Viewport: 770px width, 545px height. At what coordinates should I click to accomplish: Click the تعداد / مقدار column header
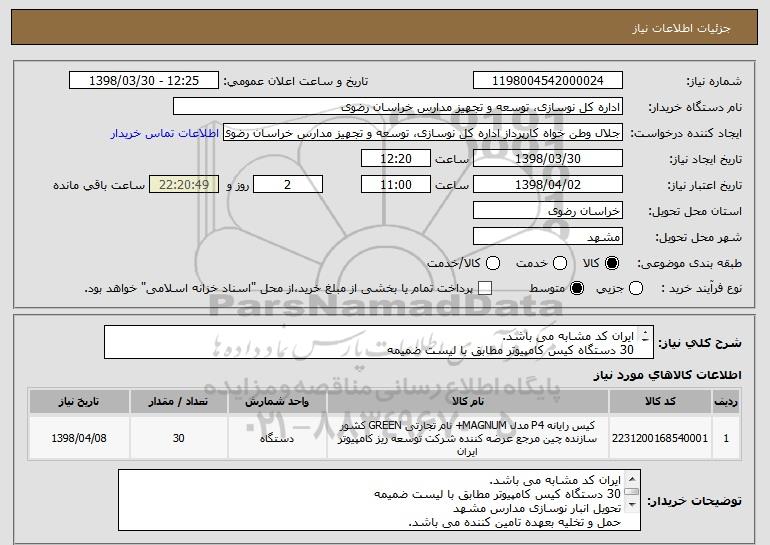point(178,402)
